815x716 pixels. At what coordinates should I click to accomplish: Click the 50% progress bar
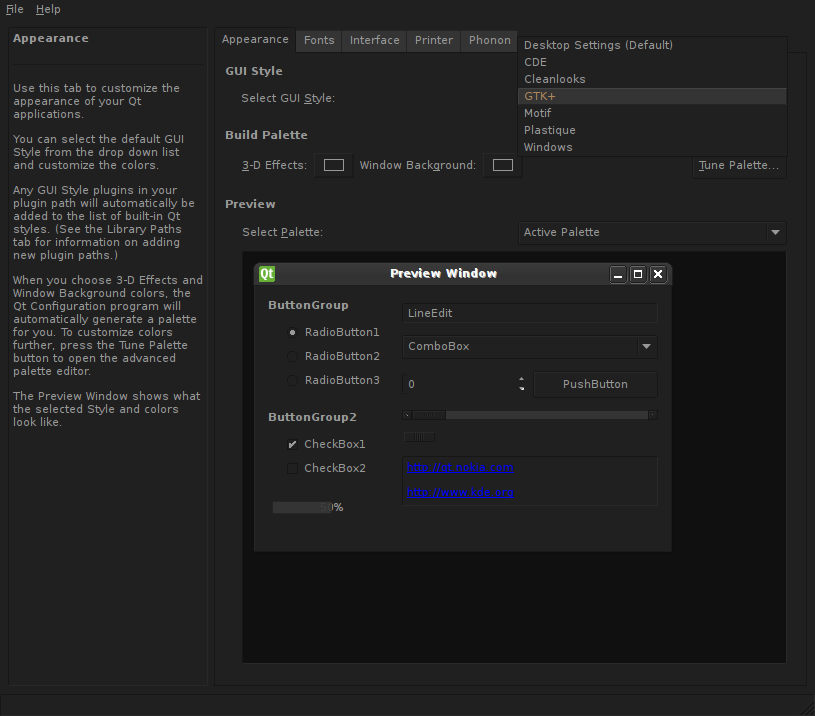308,507
